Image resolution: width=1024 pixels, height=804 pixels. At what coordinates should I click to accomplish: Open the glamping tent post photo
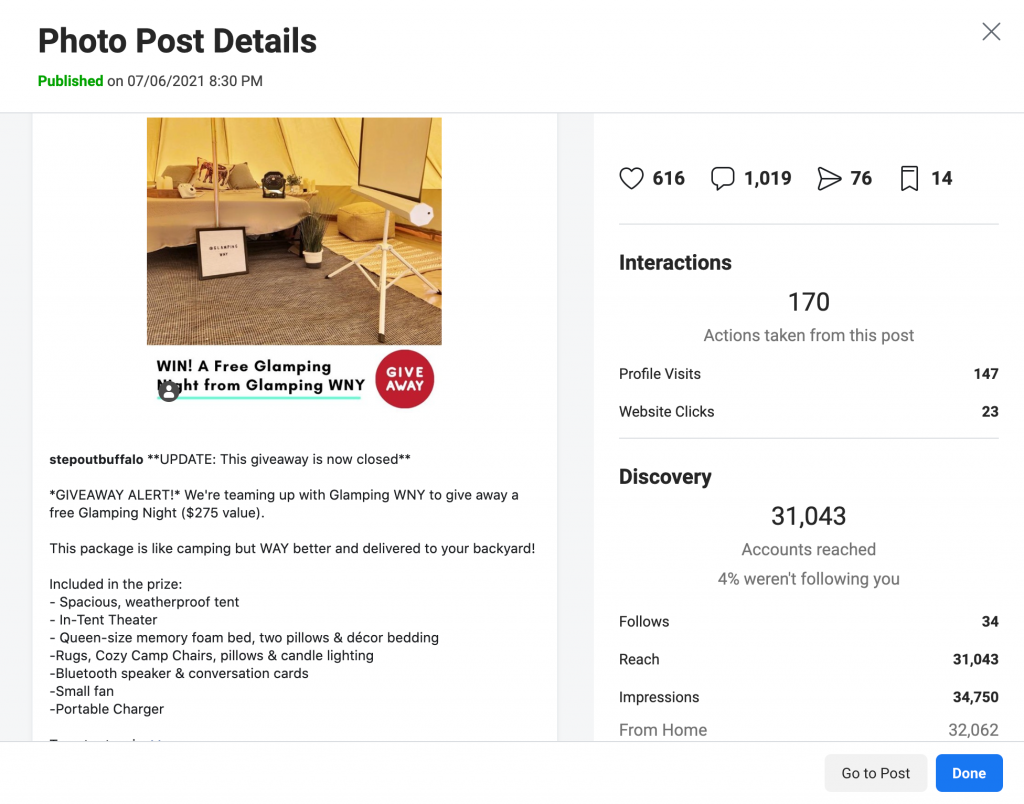click(x=294, y=231)
